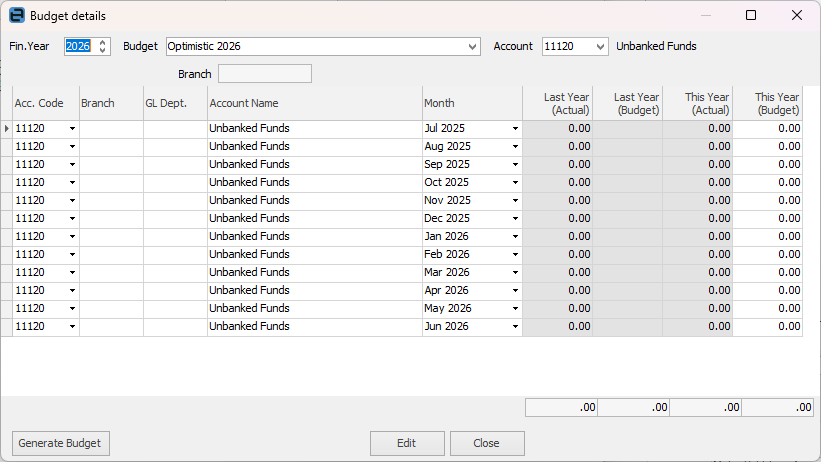Select the row indicator for Jul 2025
Image resolution: width=821 pixels, height=462 pixels.
pyautogui.click(x=6, y=128)
